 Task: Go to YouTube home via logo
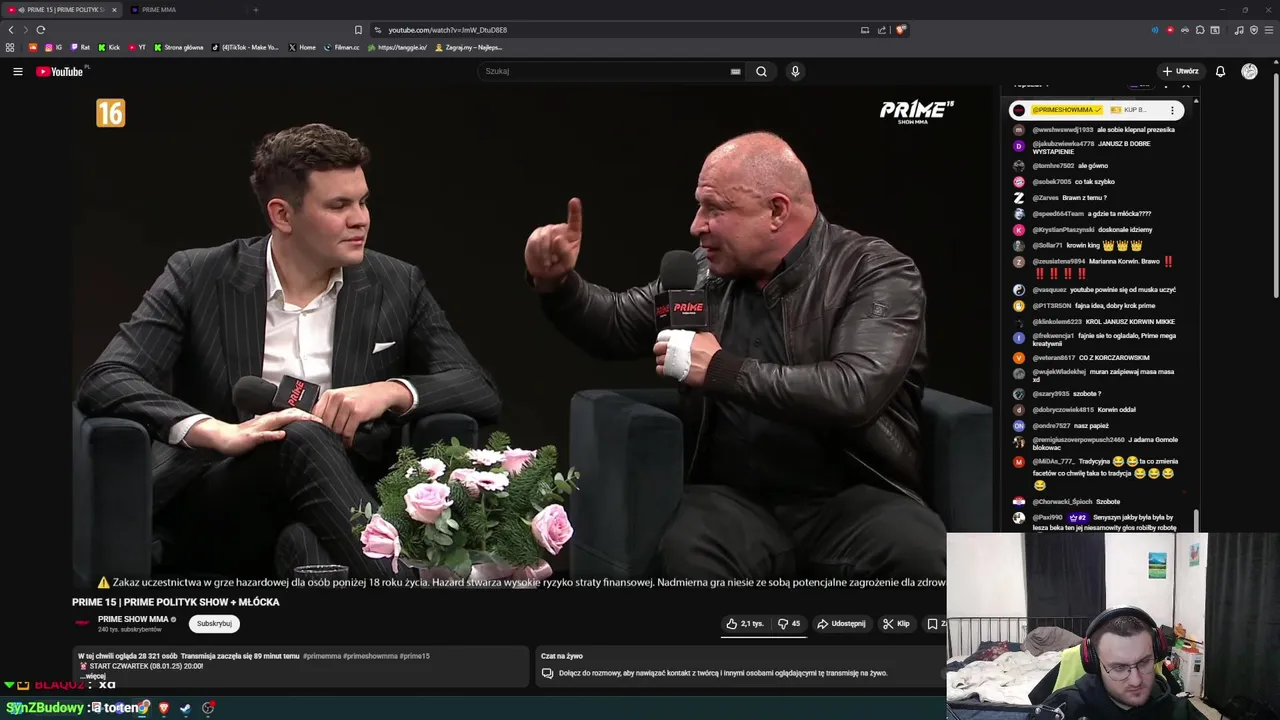[60, 71]
